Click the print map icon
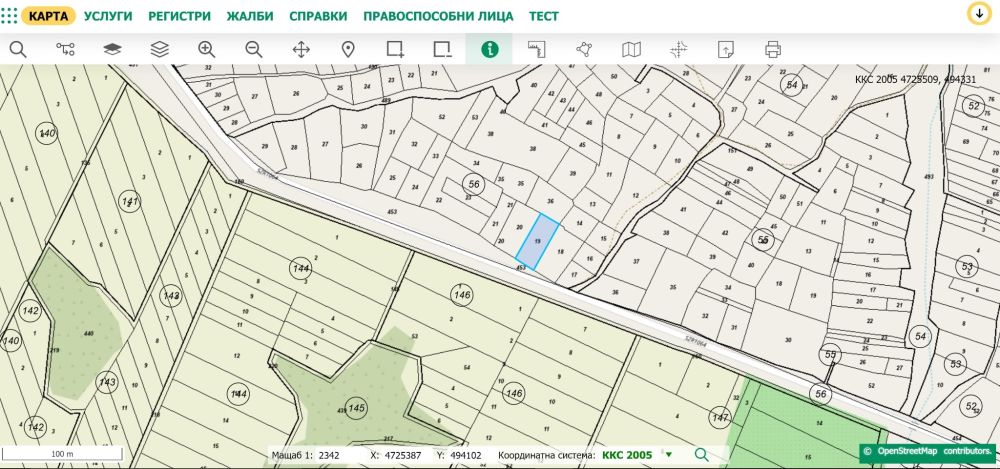The width and height of the screenshot is (1000, 469). [772, 49]
